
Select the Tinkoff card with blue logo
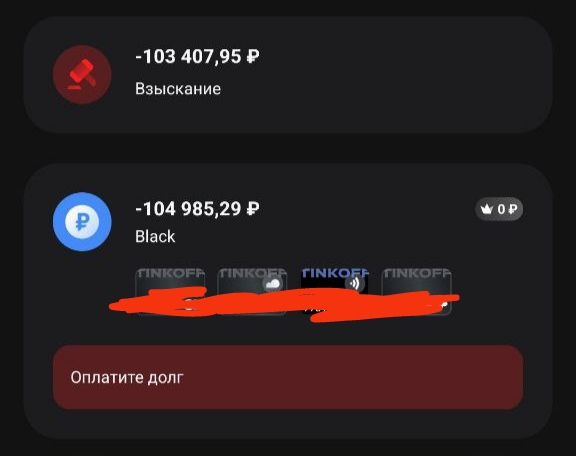tap(334, 290)
